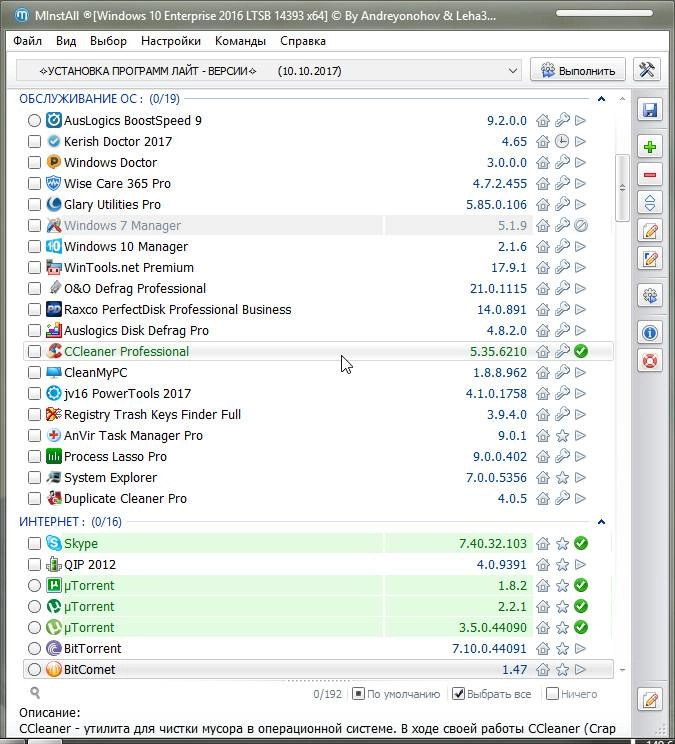Viewport: 675px width, 744px height.
Task: Open the 'Справка' menu
Action: point(303,41)
